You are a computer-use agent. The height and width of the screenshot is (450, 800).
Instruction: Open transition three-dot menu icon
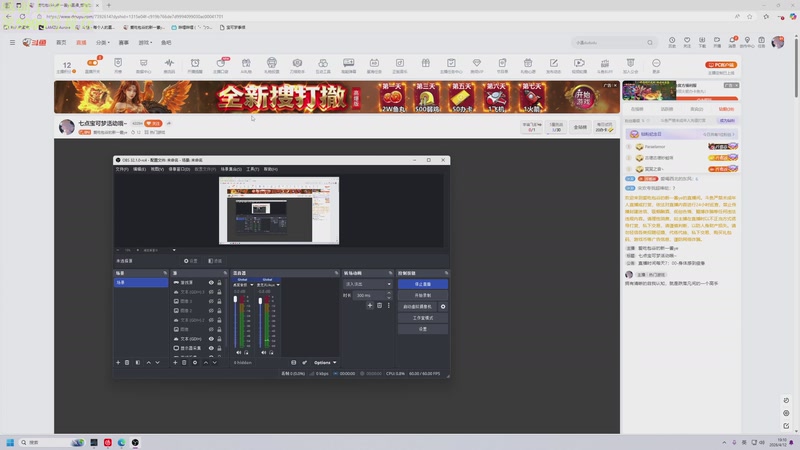[x=388, y=305]
